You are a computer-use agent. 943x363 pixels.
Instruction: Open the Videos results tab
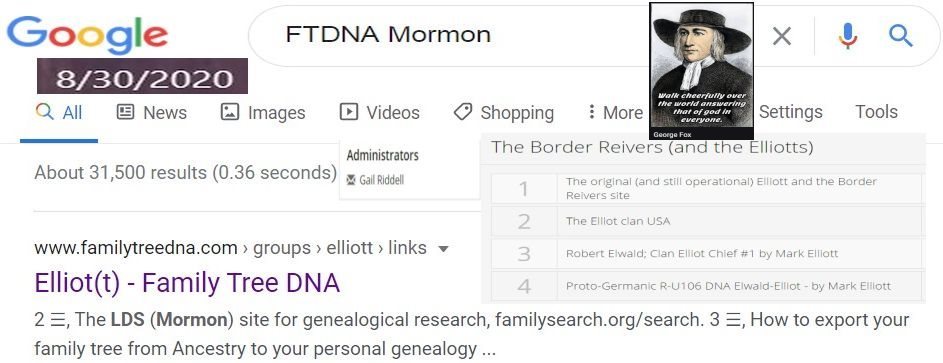pyautogui.click(x=379, y=112)
